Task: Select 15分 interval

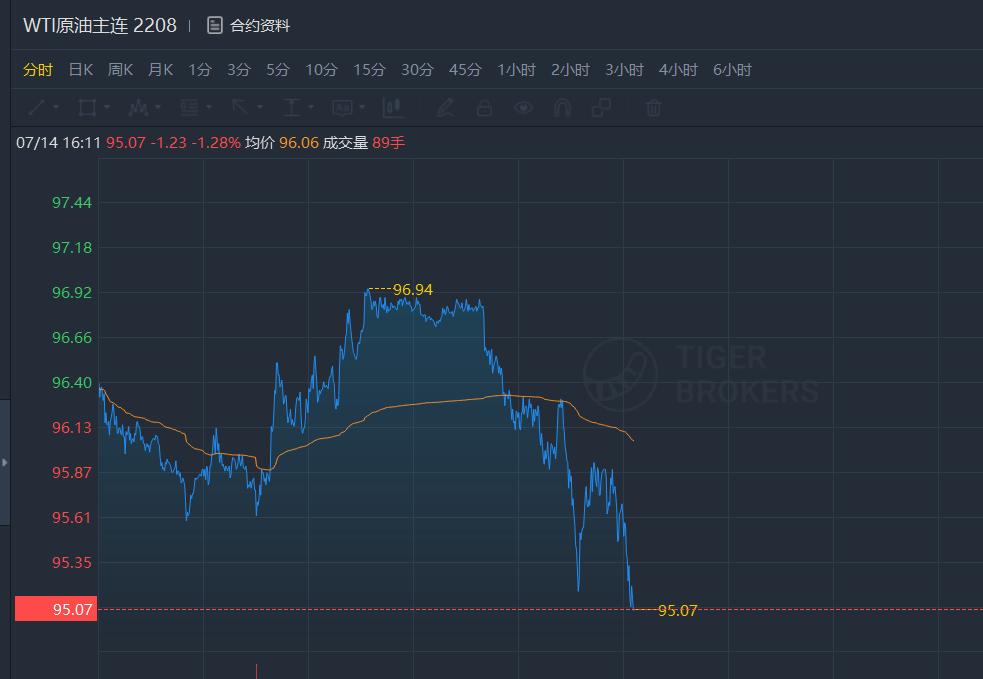Action: point(369,70)
